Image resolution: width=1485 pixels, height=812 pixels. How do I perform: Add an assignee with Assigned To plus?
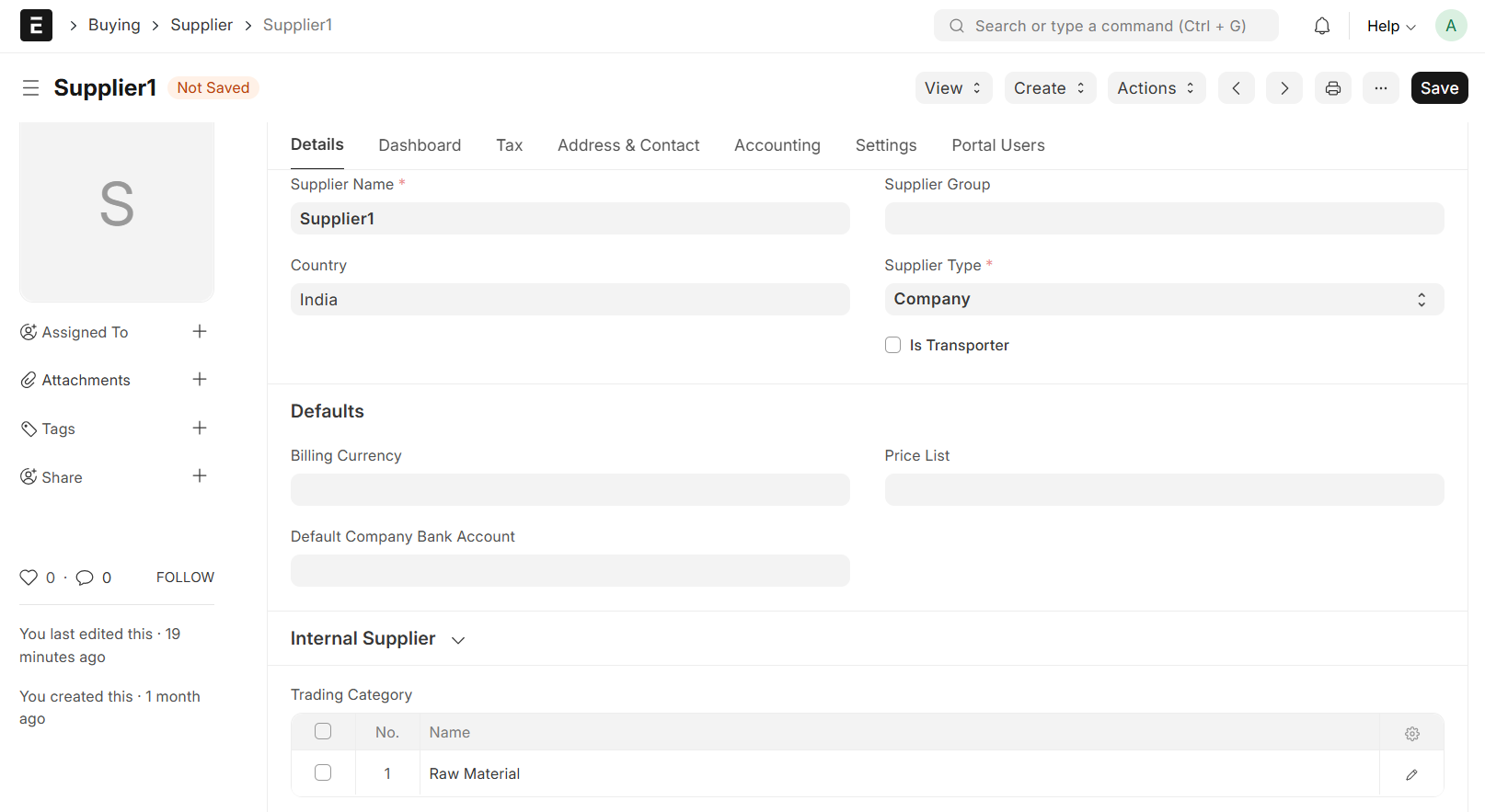(x=199, y=331)
